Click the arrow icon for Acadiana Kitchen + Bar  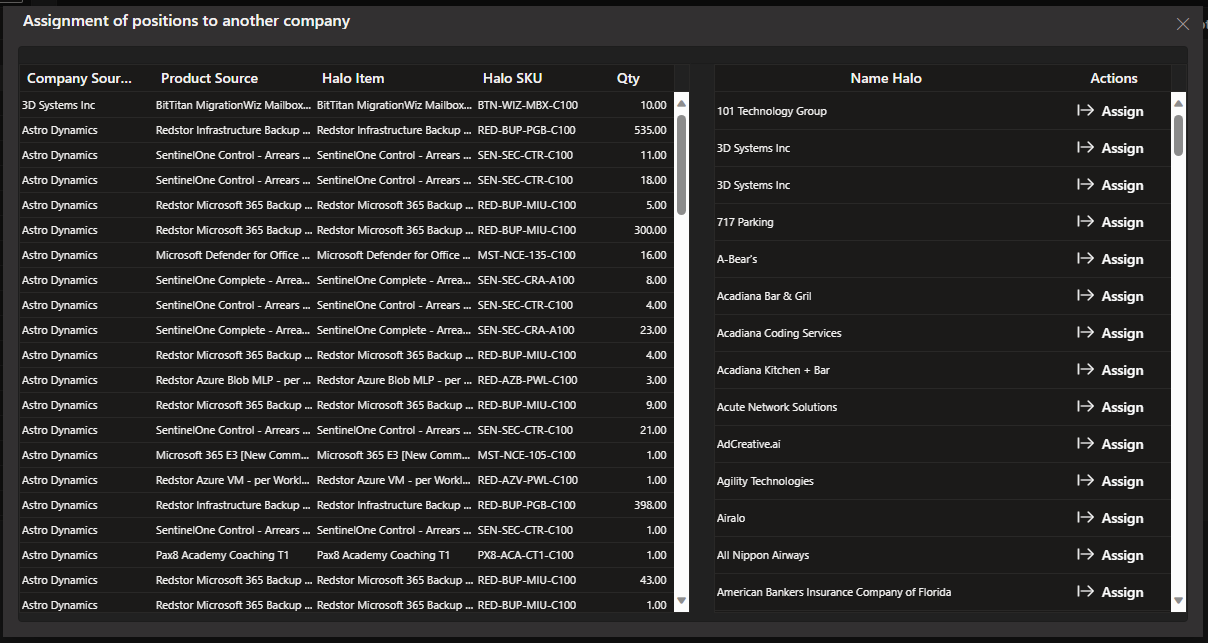click(x=1085, y=370)
